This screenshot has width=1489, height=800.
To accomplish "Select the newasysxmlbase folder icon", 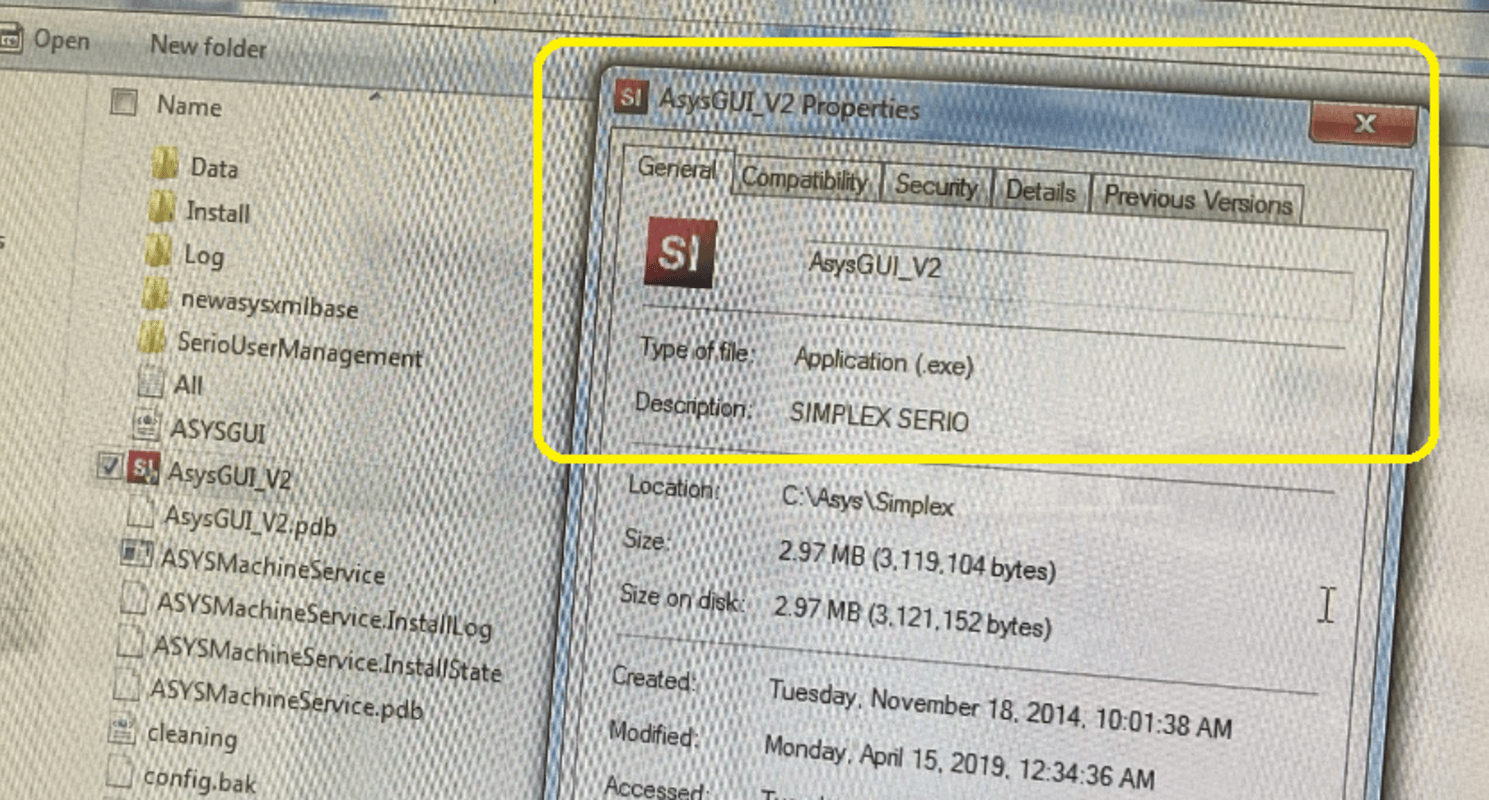I will (x=154, y=295).
